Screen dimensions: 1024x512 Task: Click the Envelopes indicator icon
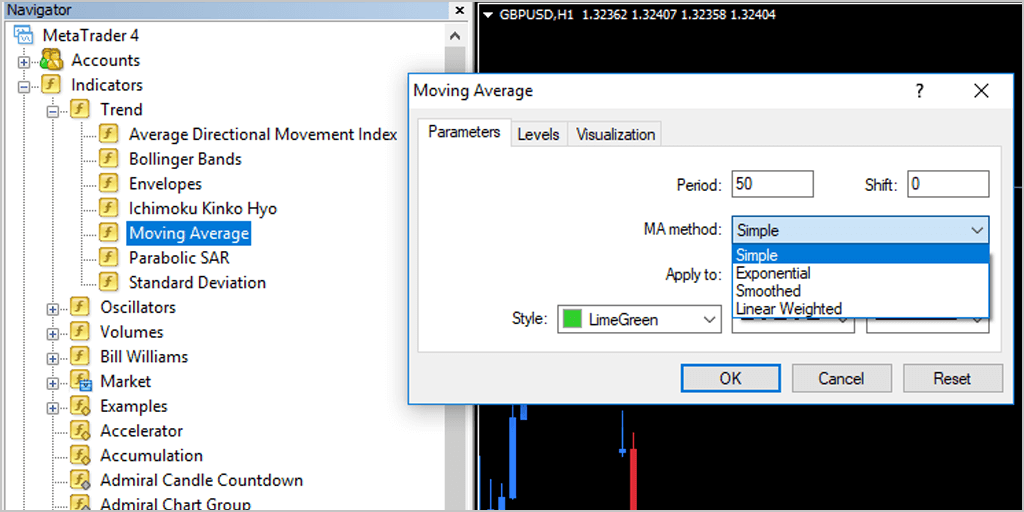[x=108, y=184]
